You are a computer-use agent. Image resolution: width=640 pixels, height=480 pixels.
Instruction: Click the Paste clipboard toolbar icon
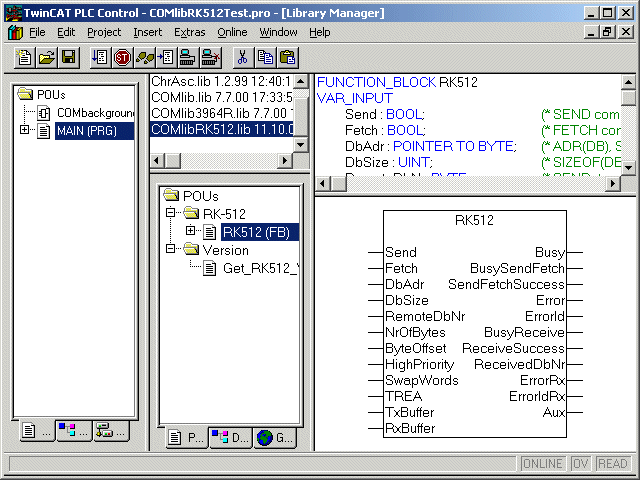click(x=286, y=57)
